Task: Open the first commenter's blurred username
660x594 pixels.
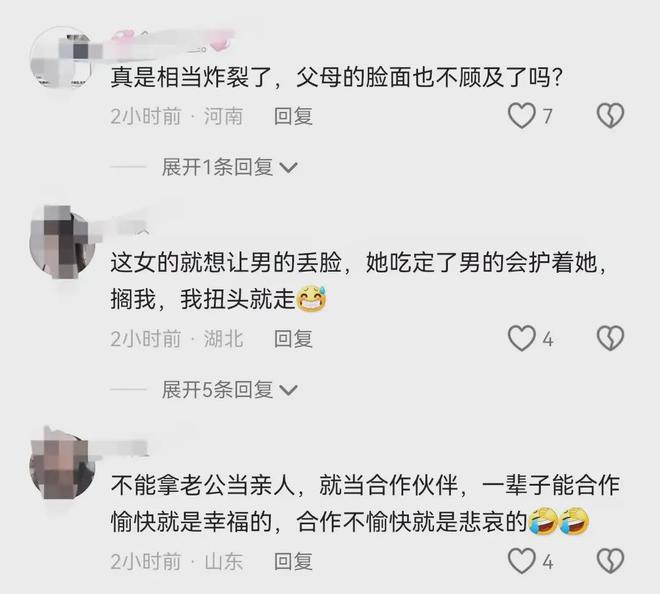Action: (x=170, y=43)
